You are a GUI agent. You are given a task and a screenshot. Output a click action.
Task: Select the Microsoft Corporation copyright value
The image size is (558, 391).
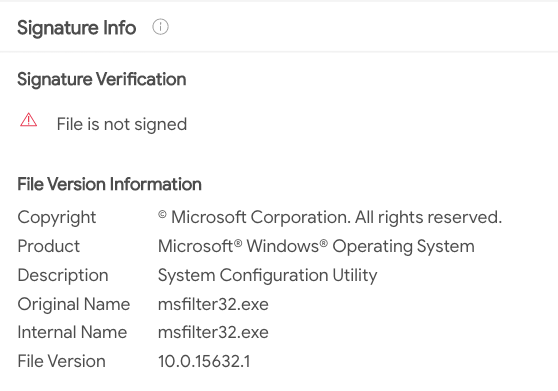[330, 217]
